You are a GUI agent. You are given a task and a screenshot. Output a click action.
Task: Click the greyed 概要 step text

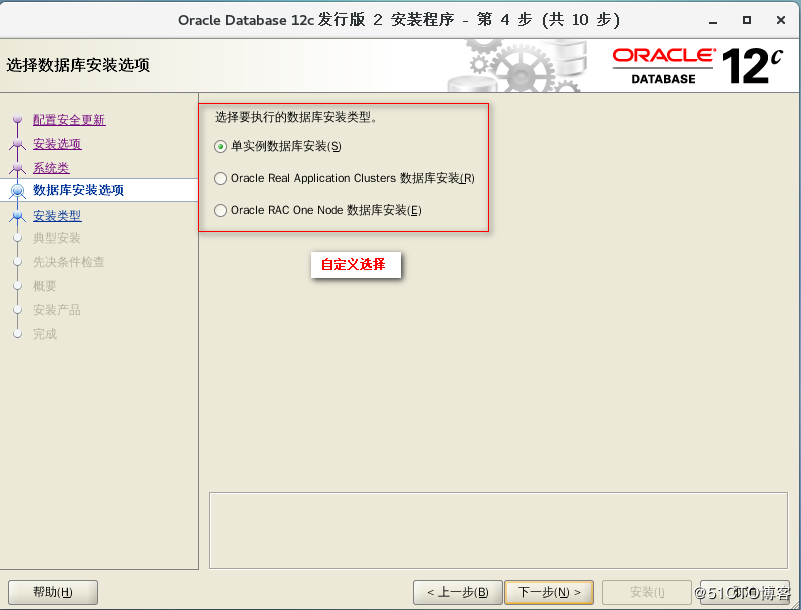click(44, 286)
